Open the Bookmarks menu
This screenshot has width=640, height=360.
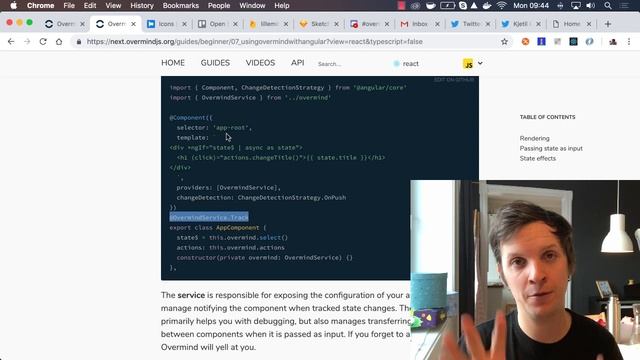tap(180, 5)
